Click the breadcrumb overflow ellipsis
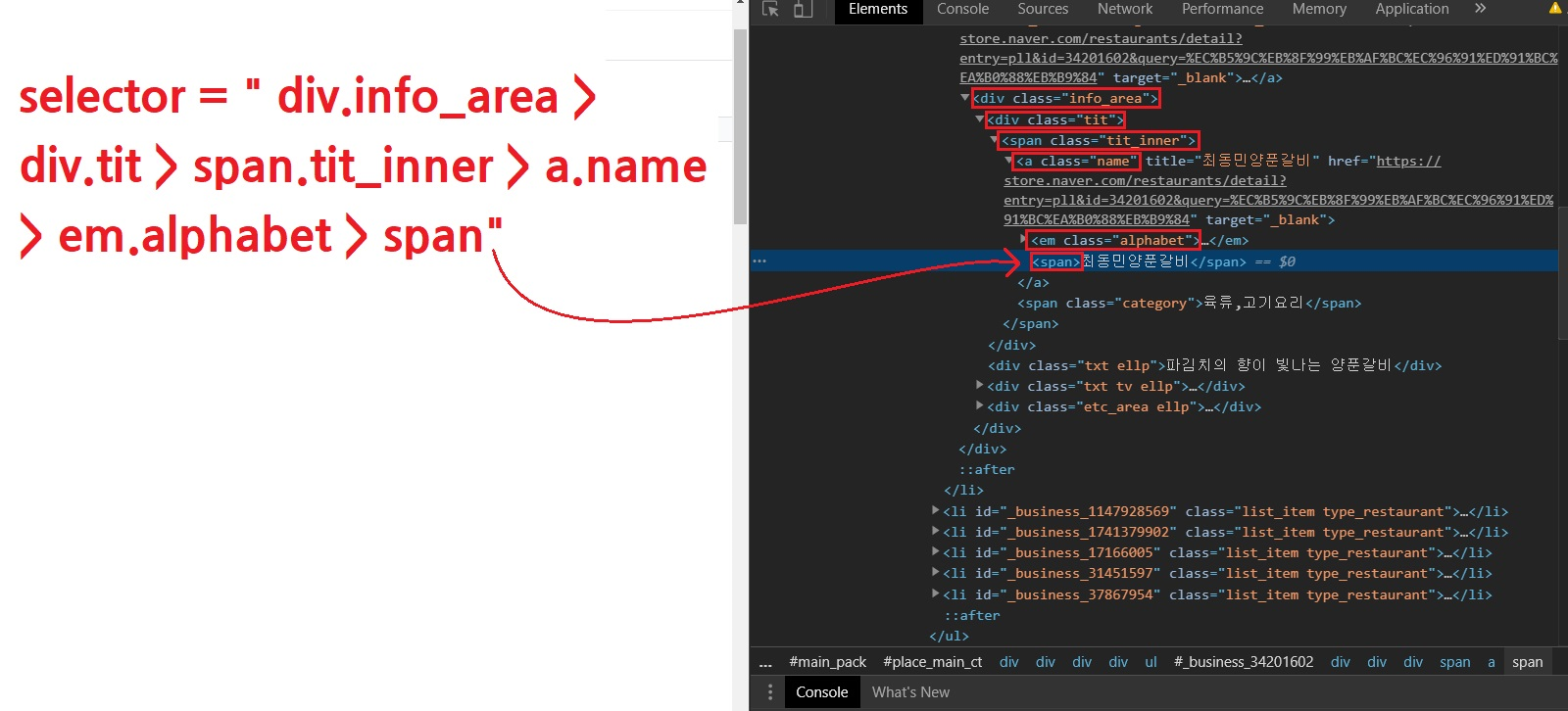The width and height of the screenshot is (1568, 711). coord(765,663)
